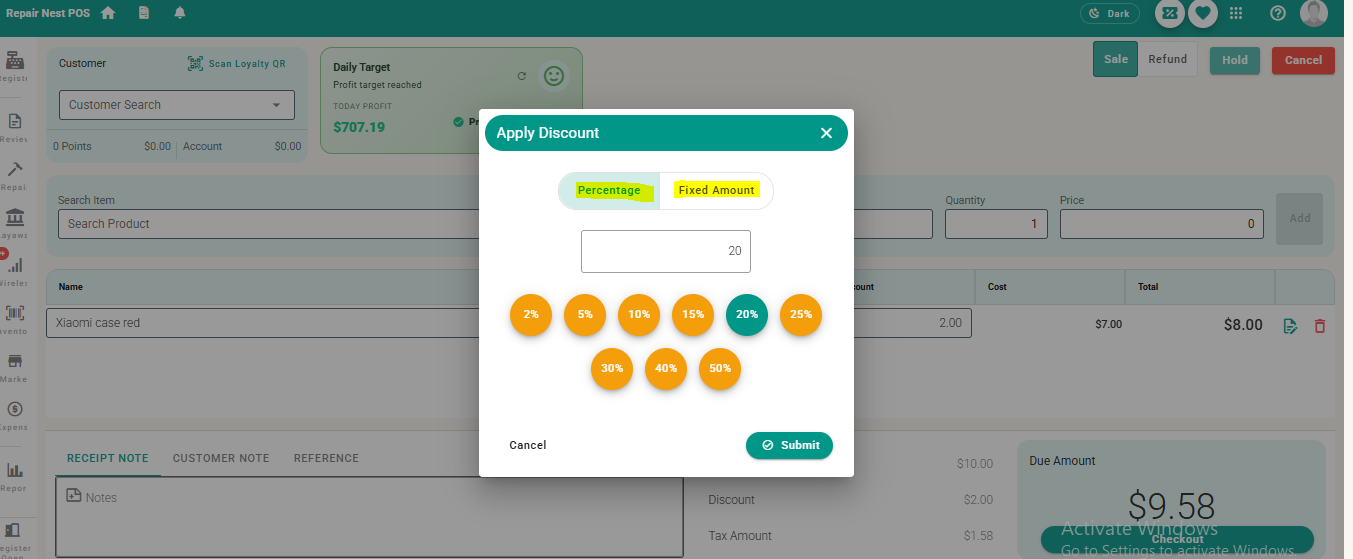Edit the Xiaomi case red row

point(1290,325)
